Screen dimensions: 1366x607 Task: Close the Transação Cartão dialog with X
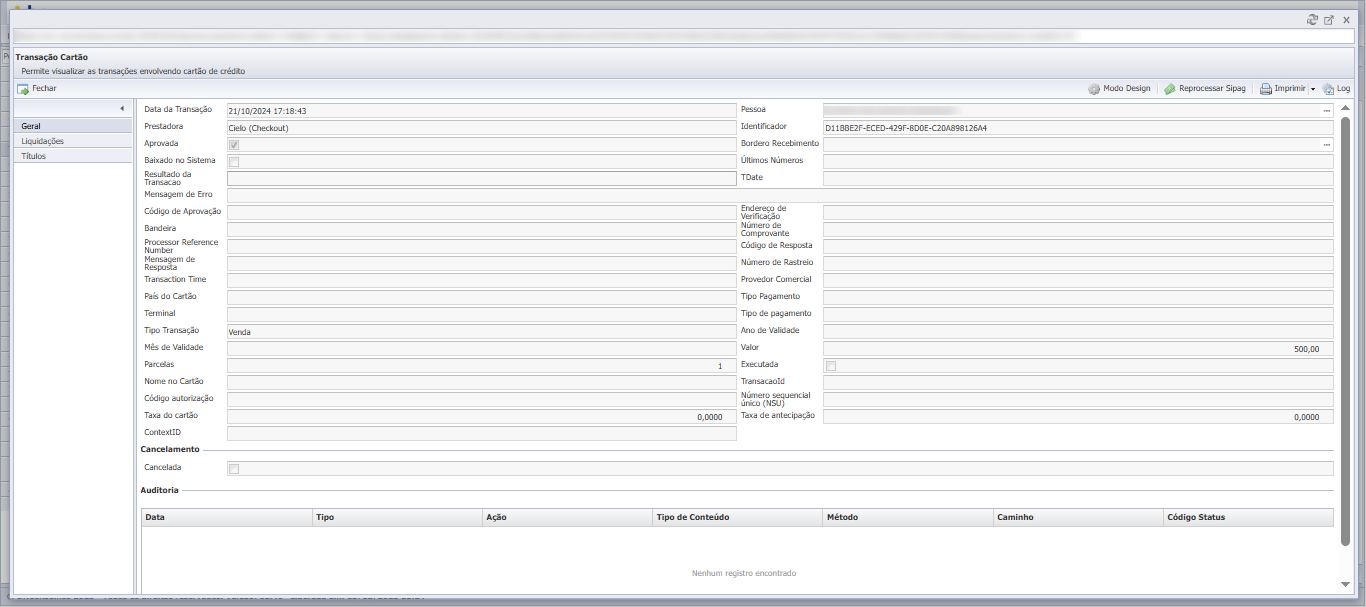point(1346,20)
